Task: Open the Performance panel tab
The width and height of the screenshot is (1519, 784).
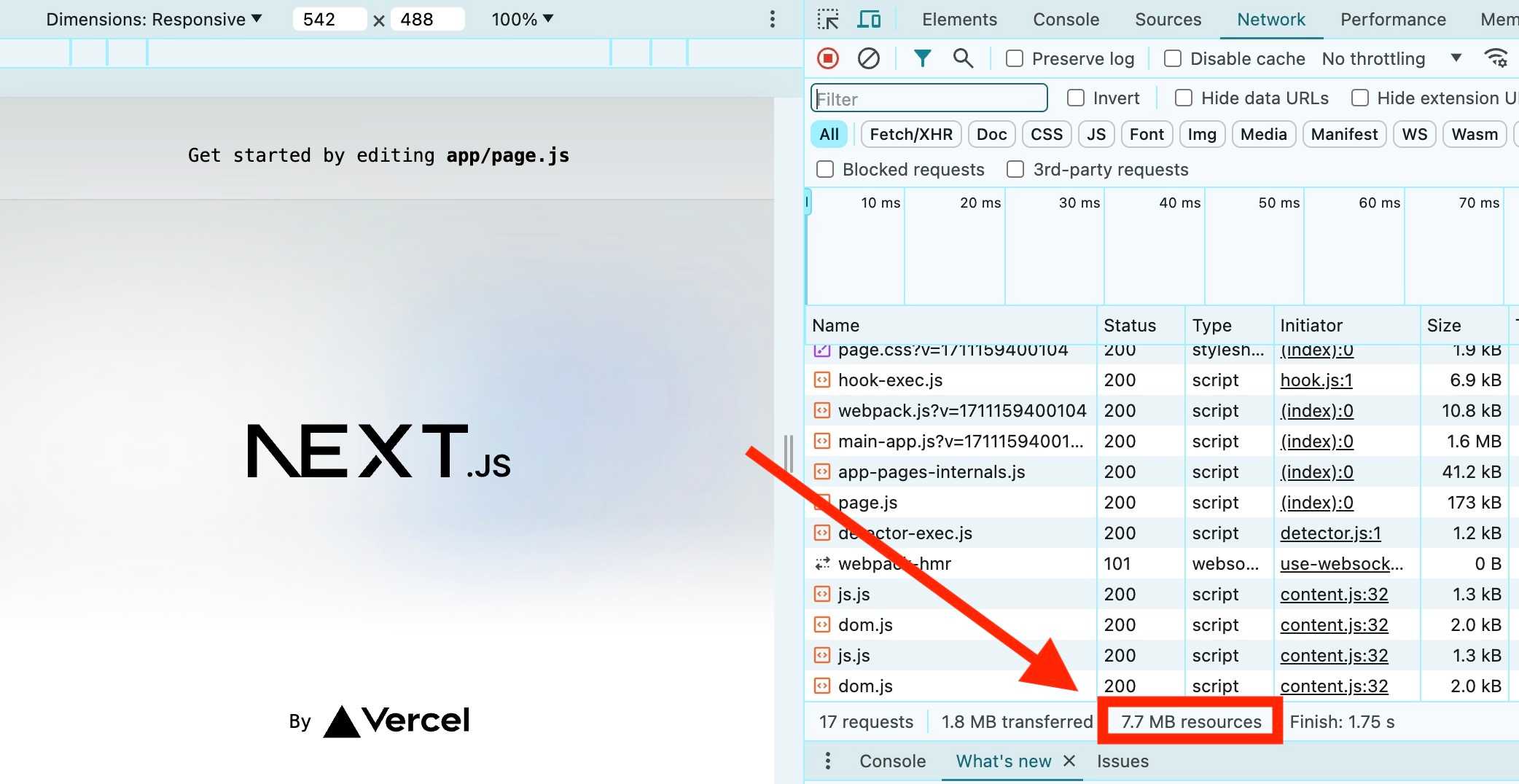Action: coord(1393,20)
